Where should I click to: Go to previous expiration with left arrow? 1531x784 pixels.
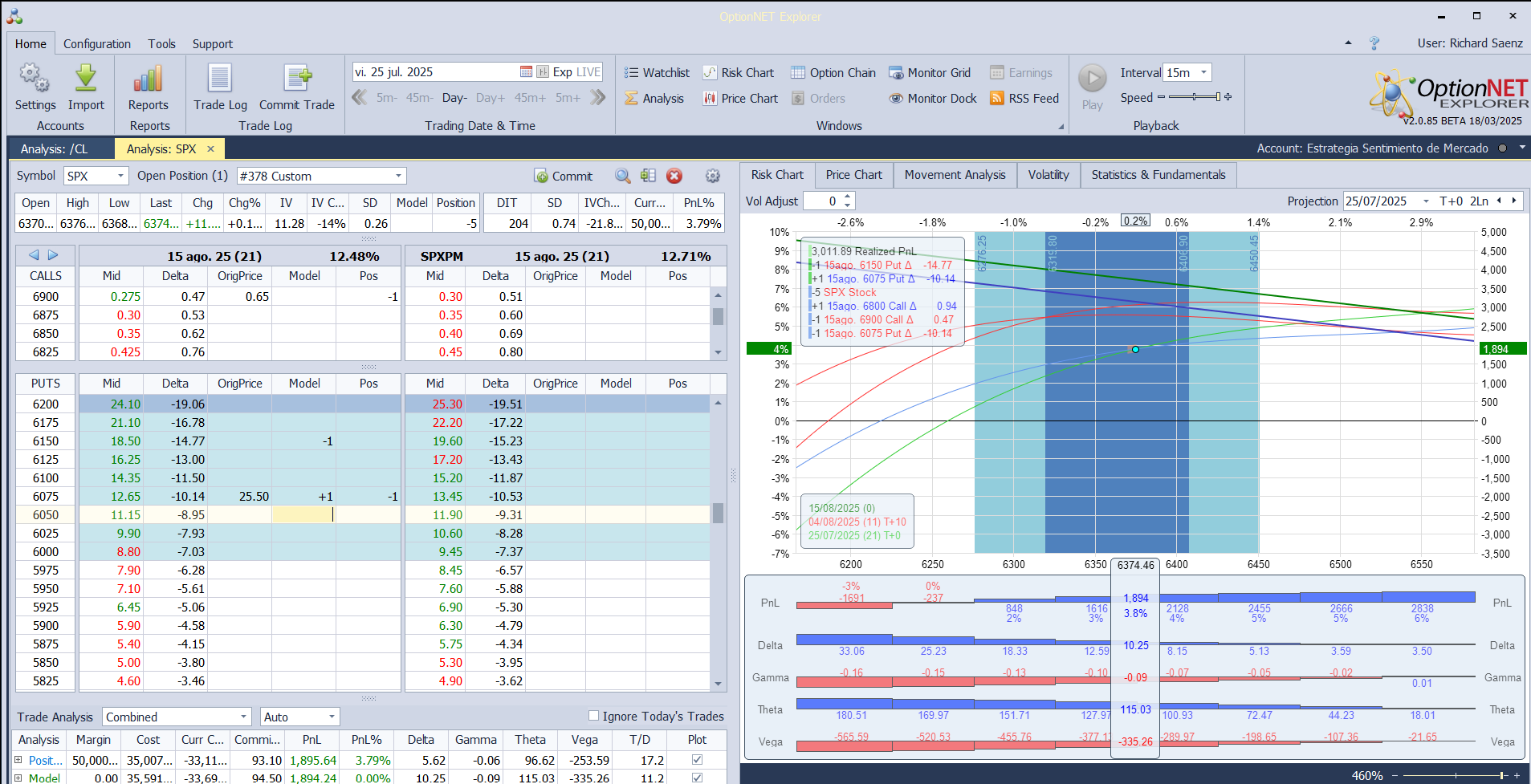34,254
